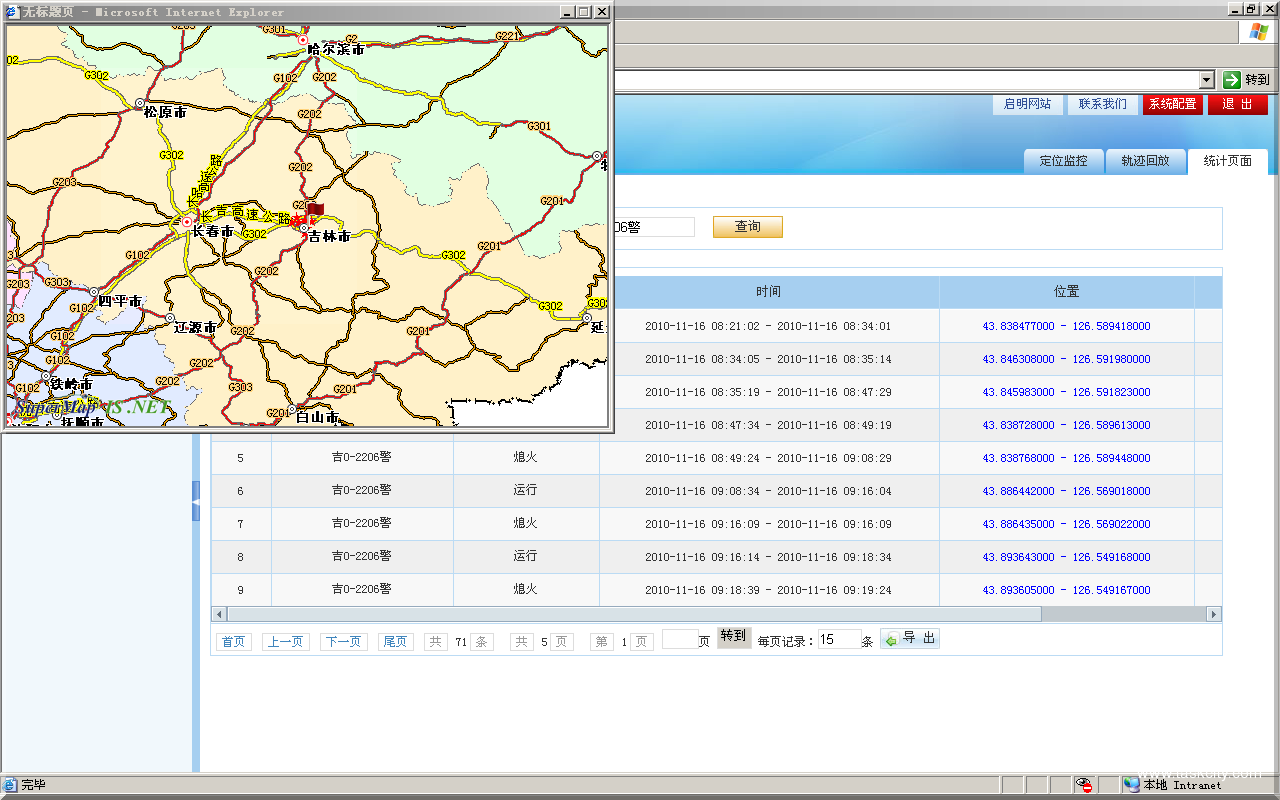
Task: Minimize the main Internet Explorer window
Action: click(x=1234, y=8)
